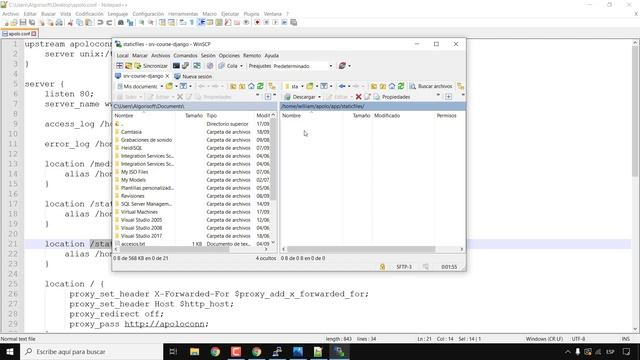
Task: Click the WinSCP preferences gear icon
Action: pyautogui.click(x=210, y=66)
